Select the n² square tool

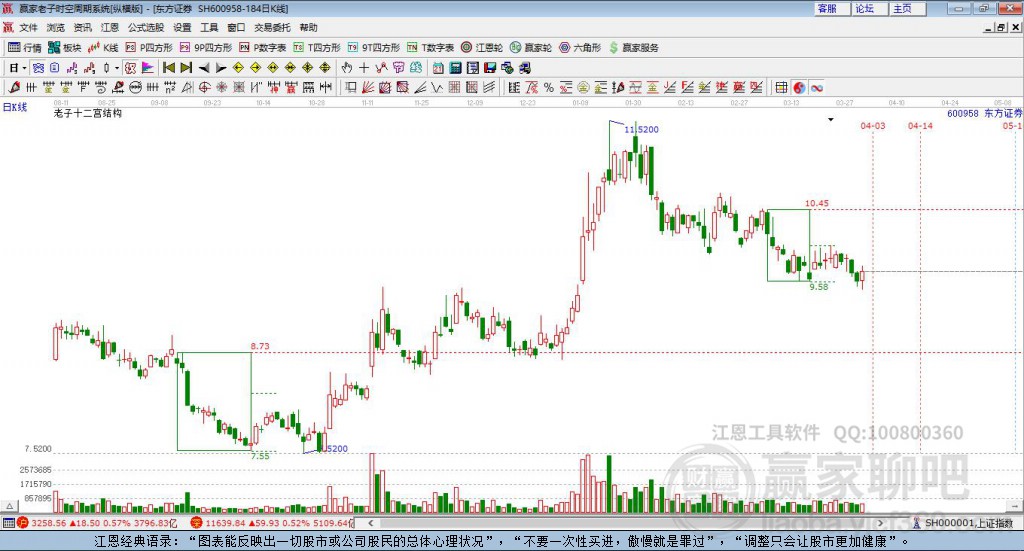(170, 87)
